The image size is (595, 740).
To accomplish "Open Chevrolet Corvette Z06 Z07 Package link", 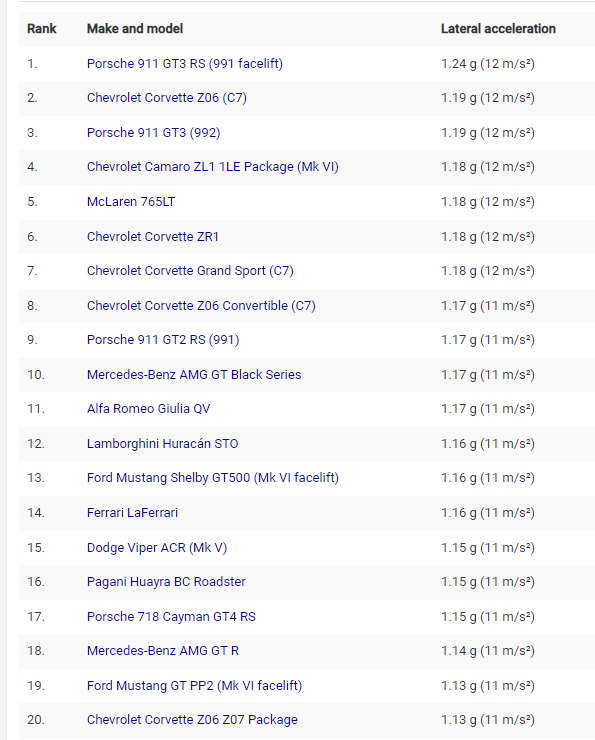I will [192, 720].
